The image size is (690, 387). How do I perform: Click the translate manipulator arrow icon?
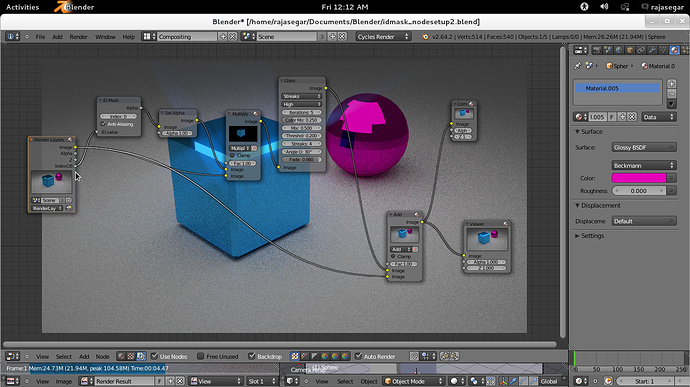[x=513, y=381]
